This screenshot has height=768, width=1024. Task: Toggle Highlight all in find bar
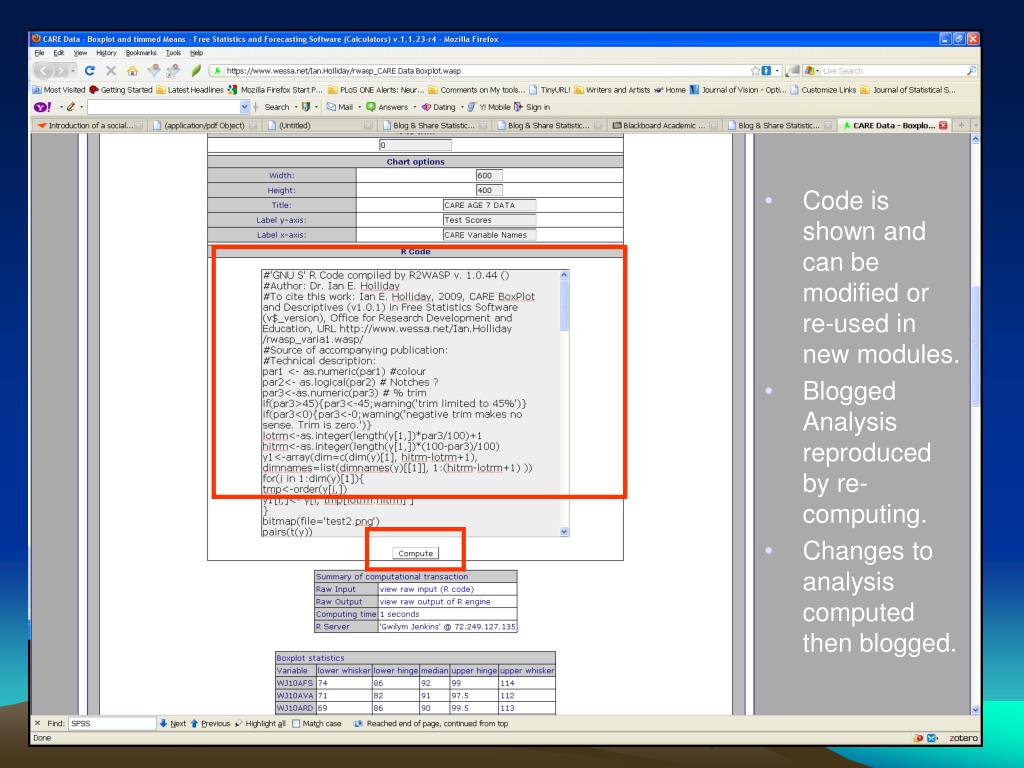[x=260, y=724]
